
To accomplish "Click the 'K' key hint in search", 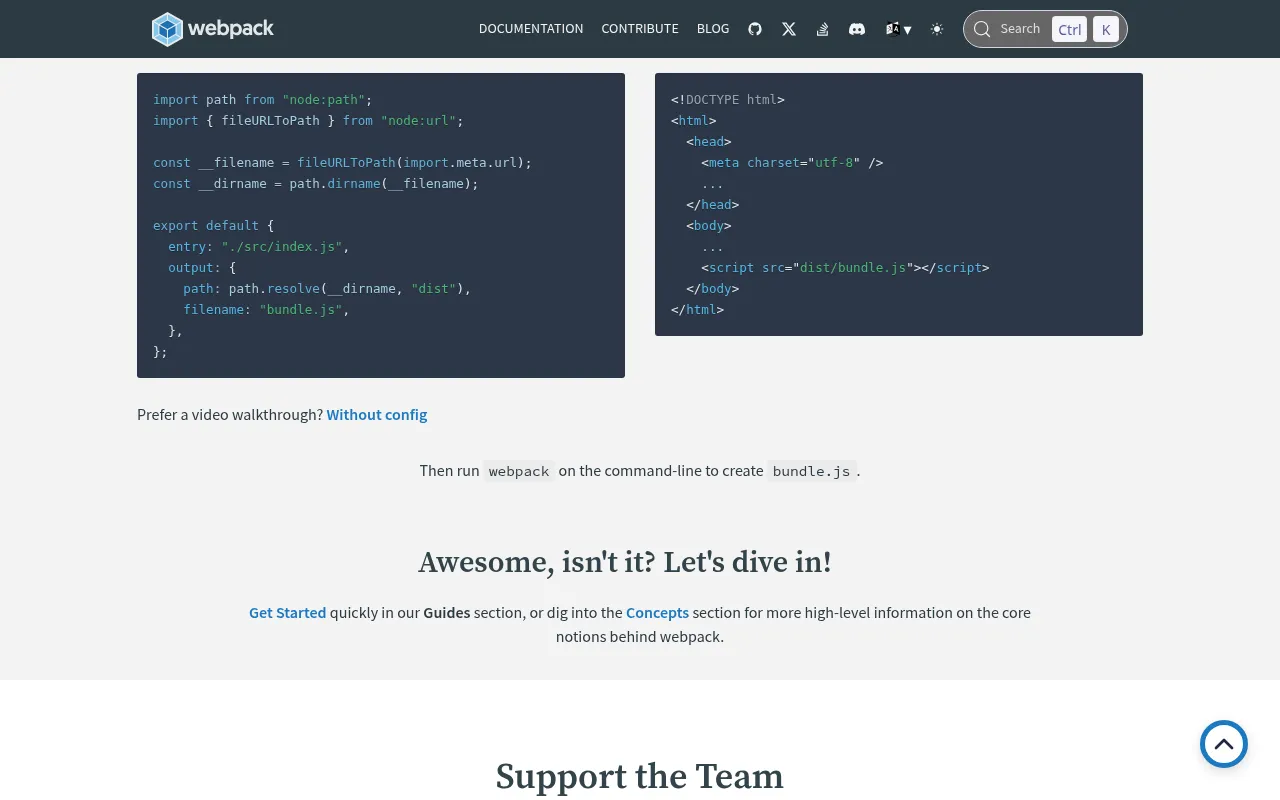I will tap(1106, 29).
